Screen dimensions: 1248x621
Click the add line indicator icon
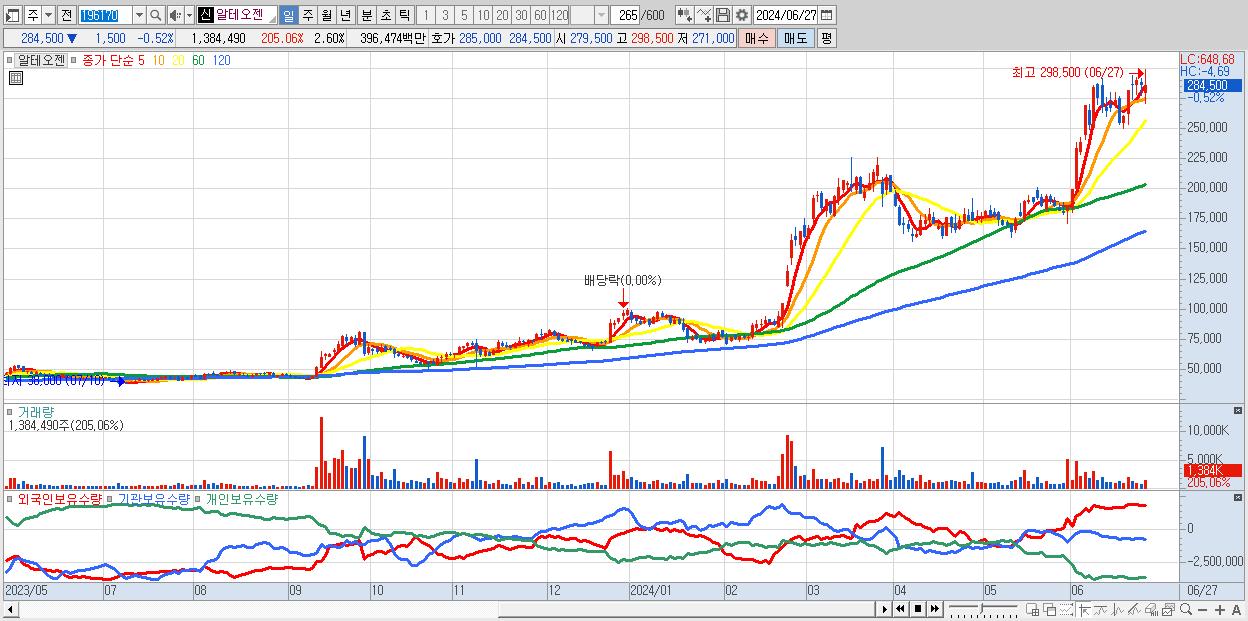[x=704, y=15]
